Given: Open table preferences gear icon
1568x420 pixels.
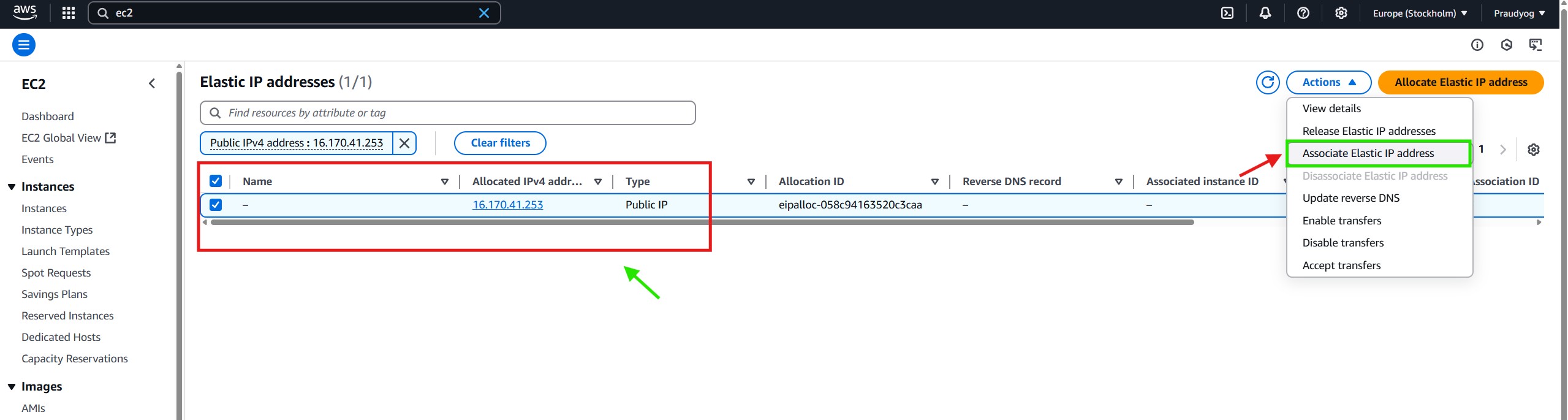Looking at the screenshot, I should 1533,150.
